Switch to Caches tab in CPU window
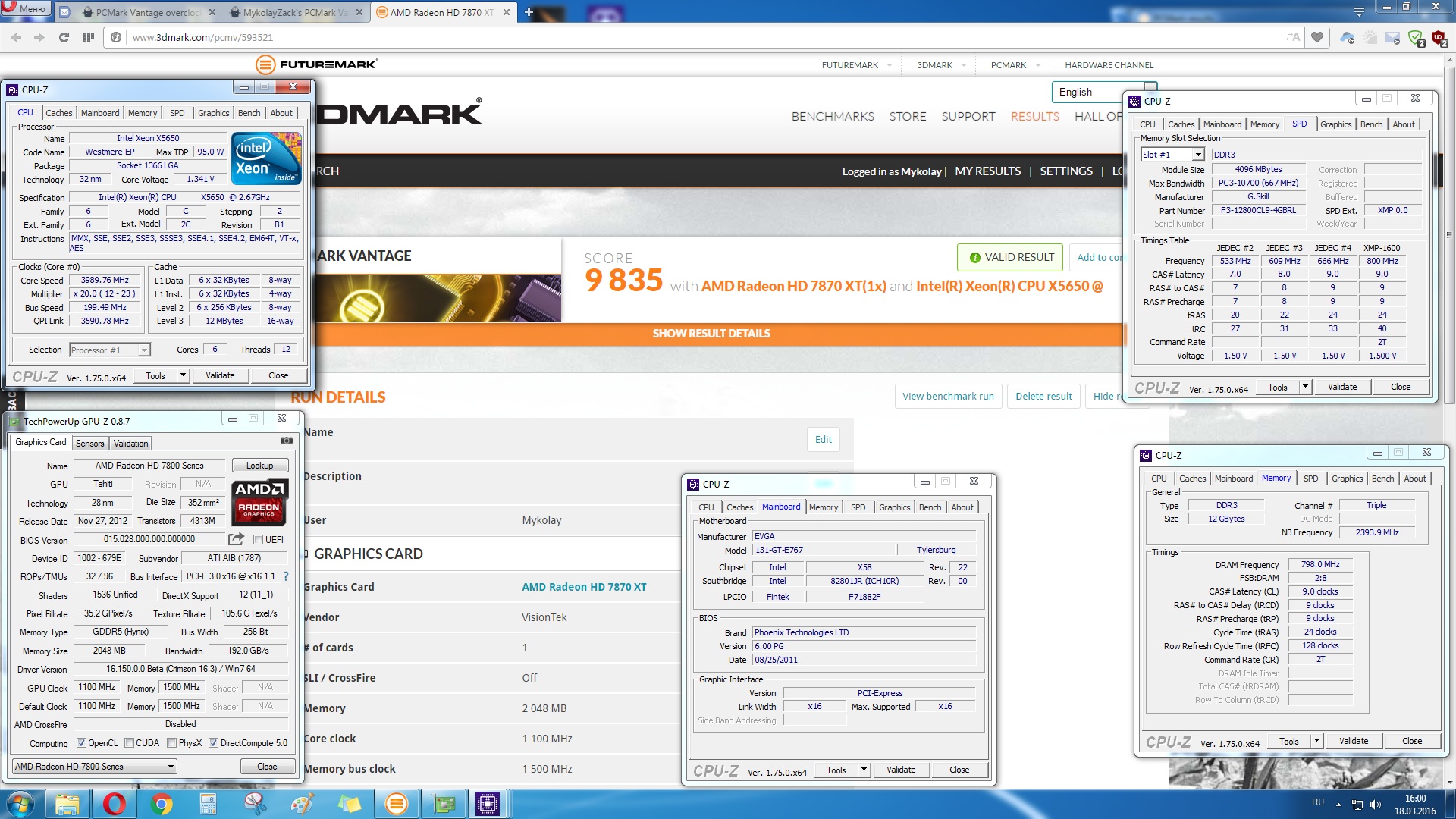1456x819 pixels. click(x=58, y=113)
